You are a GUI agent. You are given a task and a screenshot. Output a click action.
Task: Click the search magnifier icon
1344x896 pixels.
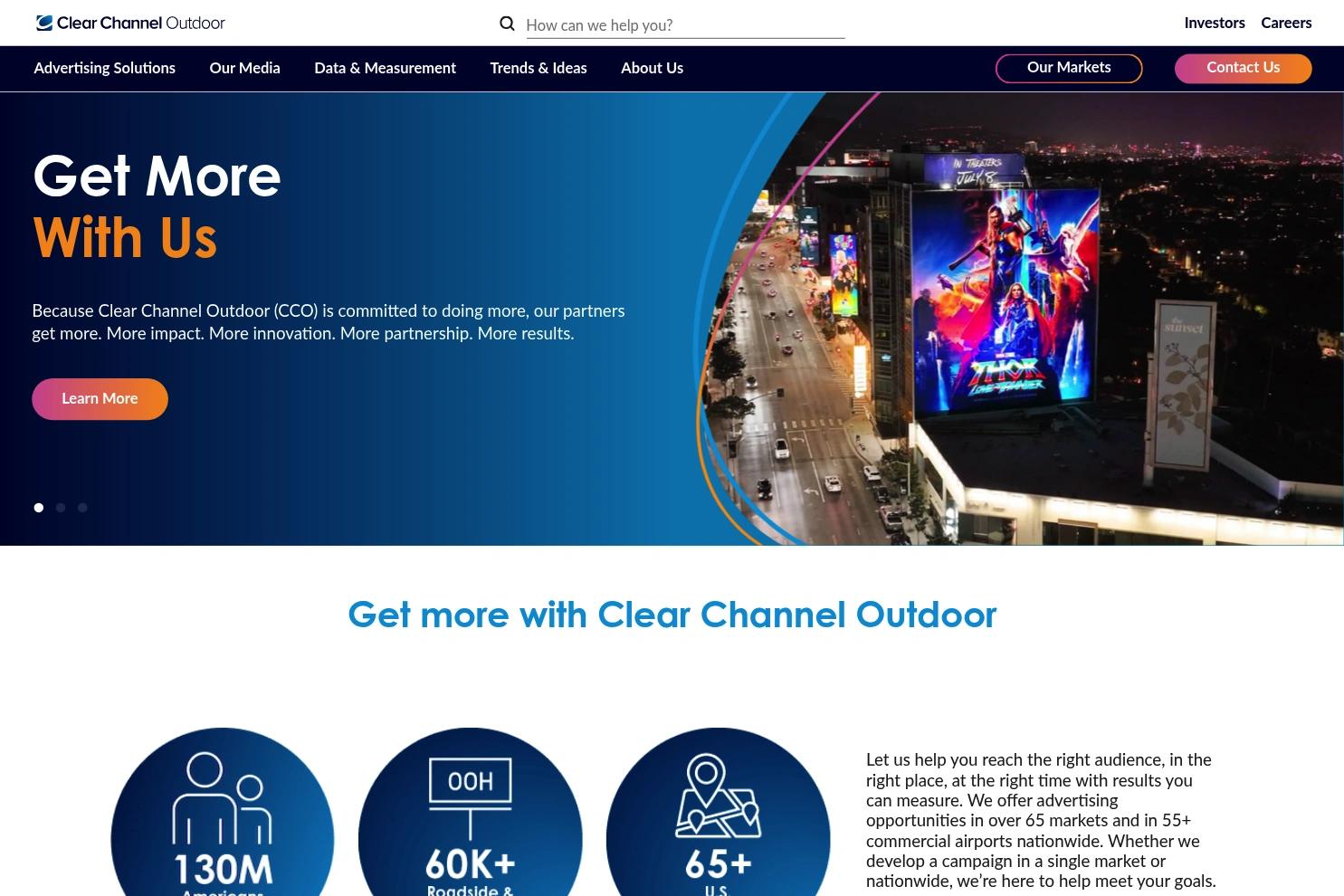coord(507,24)
